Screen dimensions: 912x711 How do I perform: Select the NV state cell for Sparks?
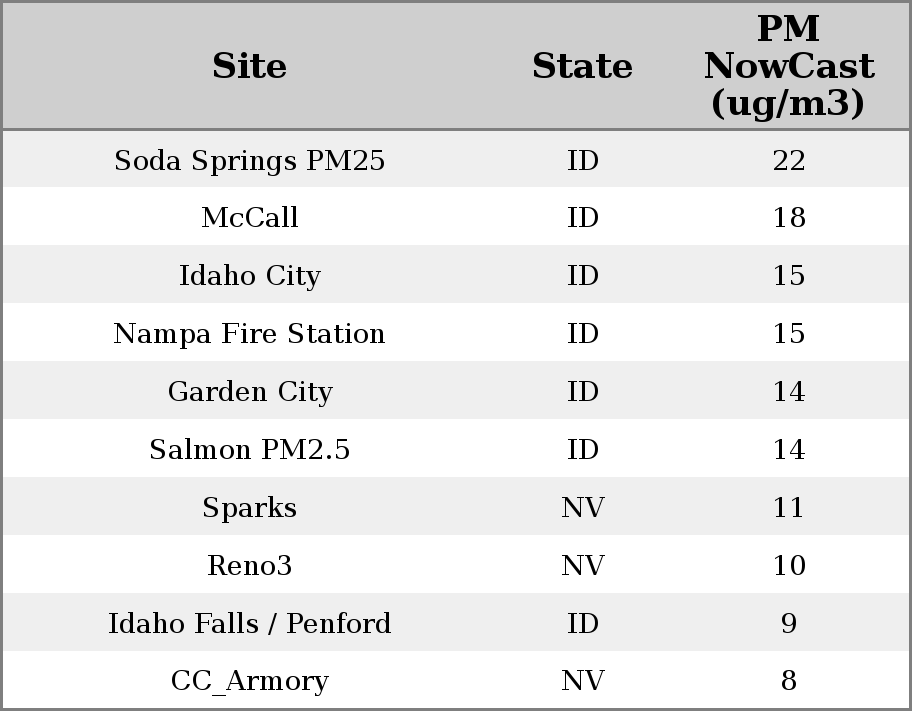coord(582,508)
